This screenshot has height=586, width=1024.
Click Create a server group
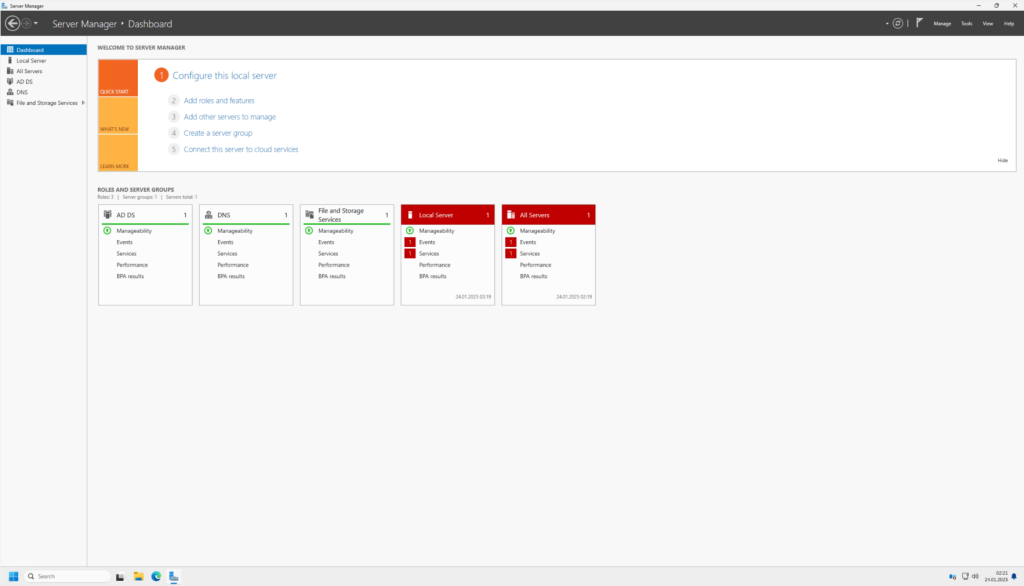(217, 133)
